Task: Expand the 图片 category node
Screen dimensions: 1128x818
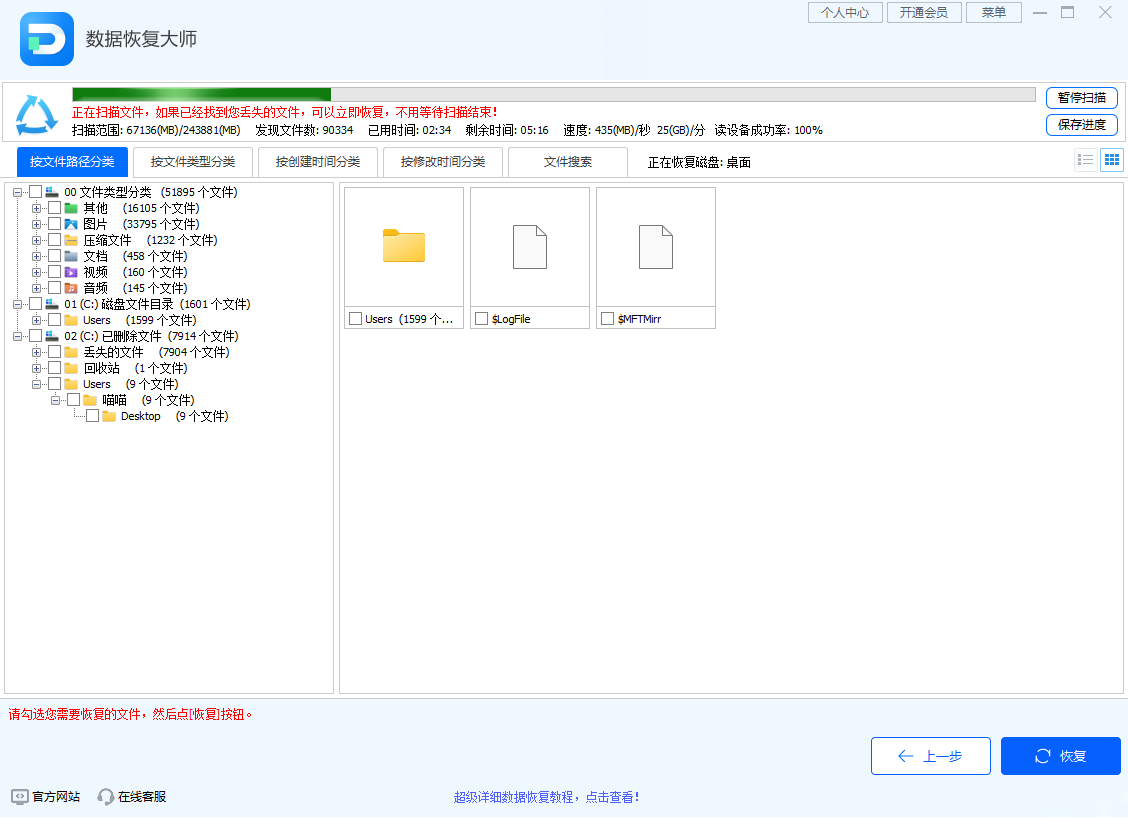Action: [36, 224]
